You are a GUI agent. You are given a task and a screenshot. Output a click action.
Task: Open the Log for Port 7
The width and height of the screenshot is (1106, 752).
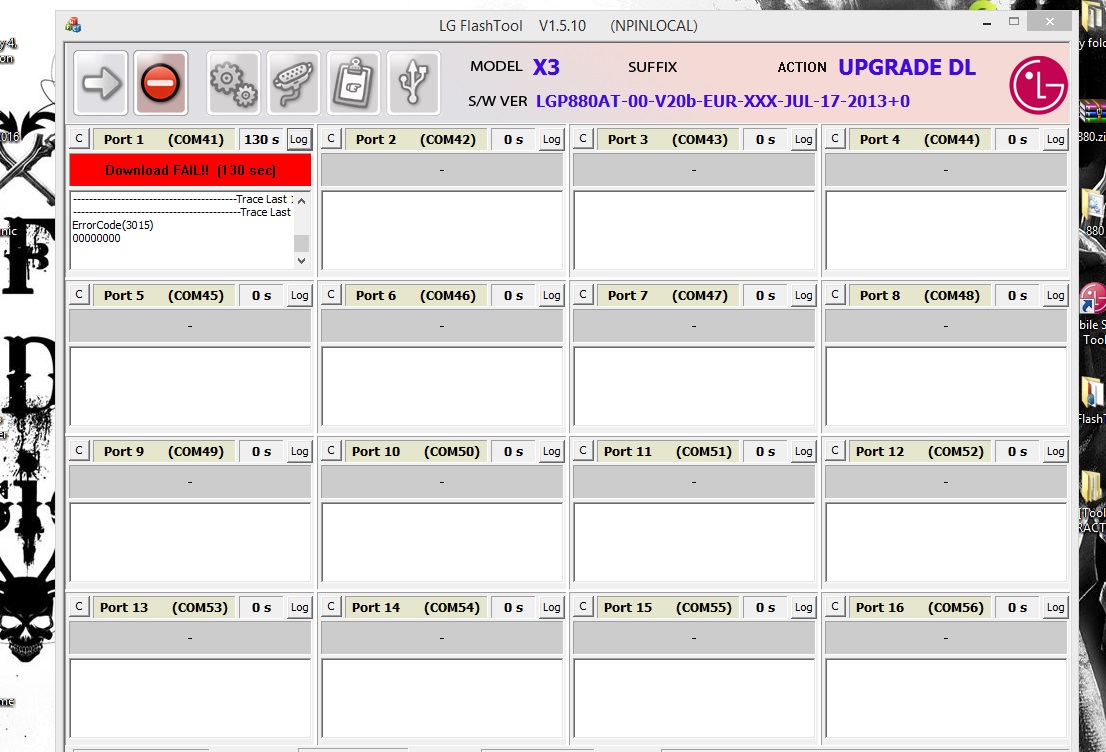point(803,296)
